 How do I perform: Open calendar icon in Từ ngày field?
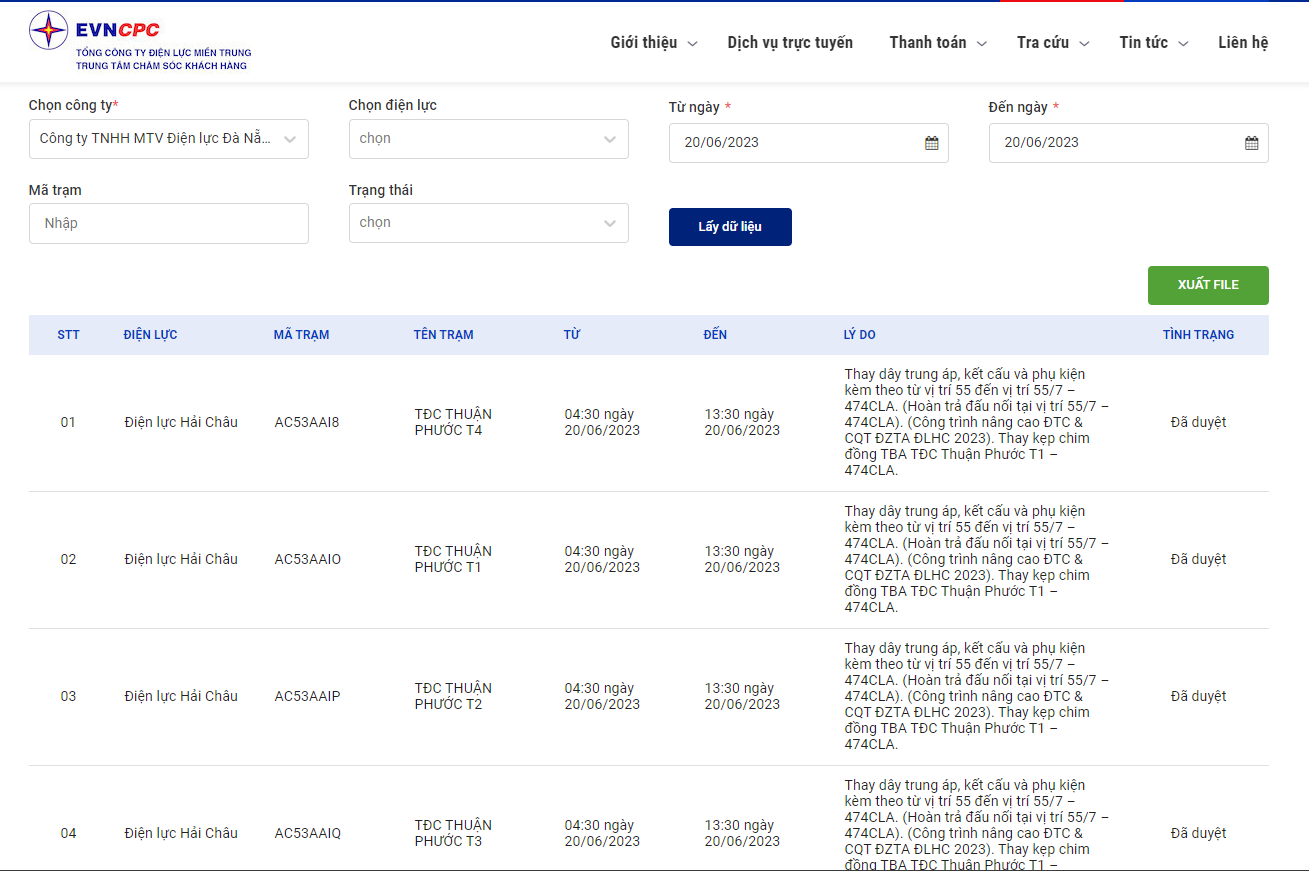(x=931, y=143)
